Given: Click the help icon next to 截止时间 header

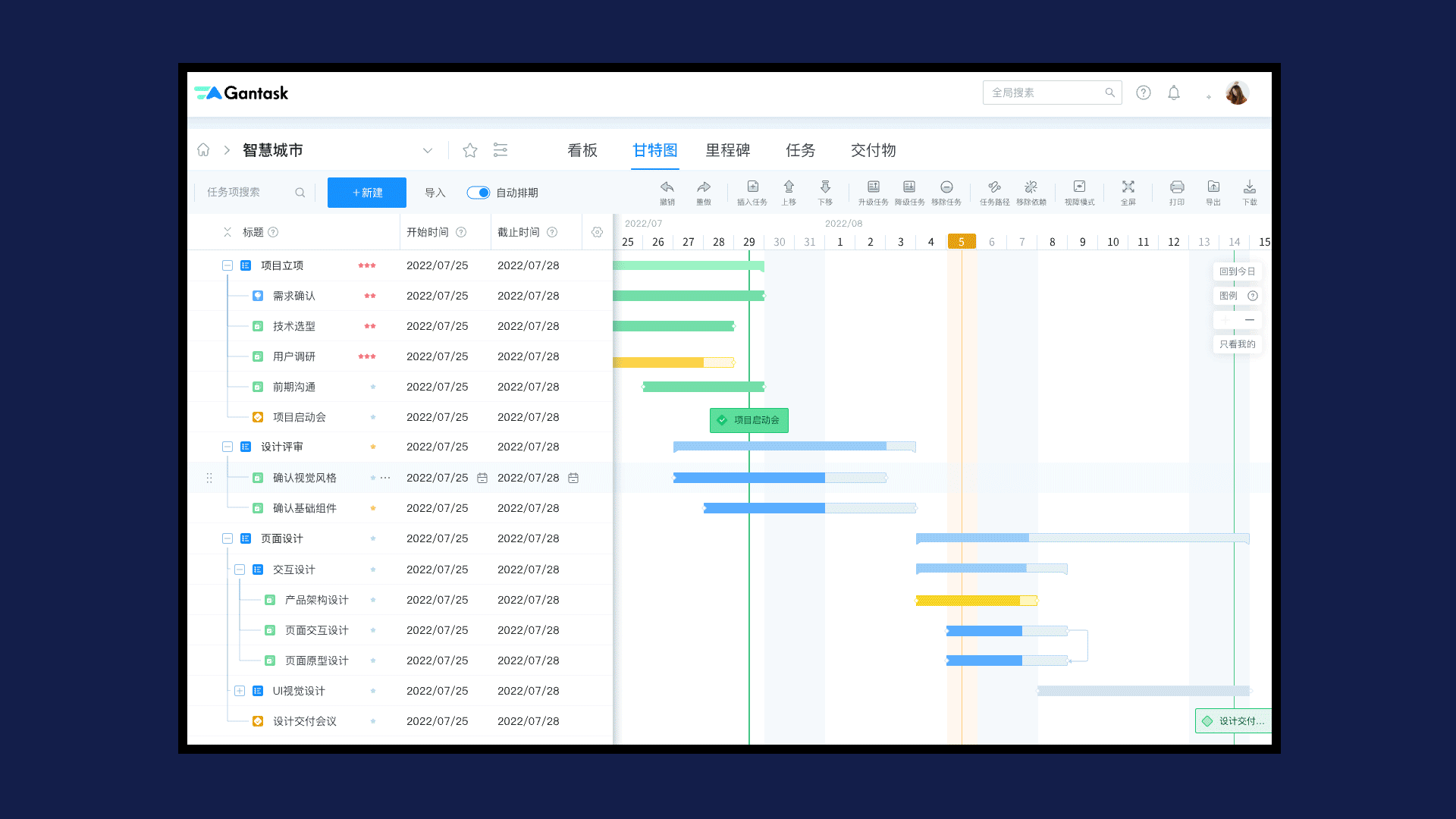Looking at the screenshot, I should (552, 232).
